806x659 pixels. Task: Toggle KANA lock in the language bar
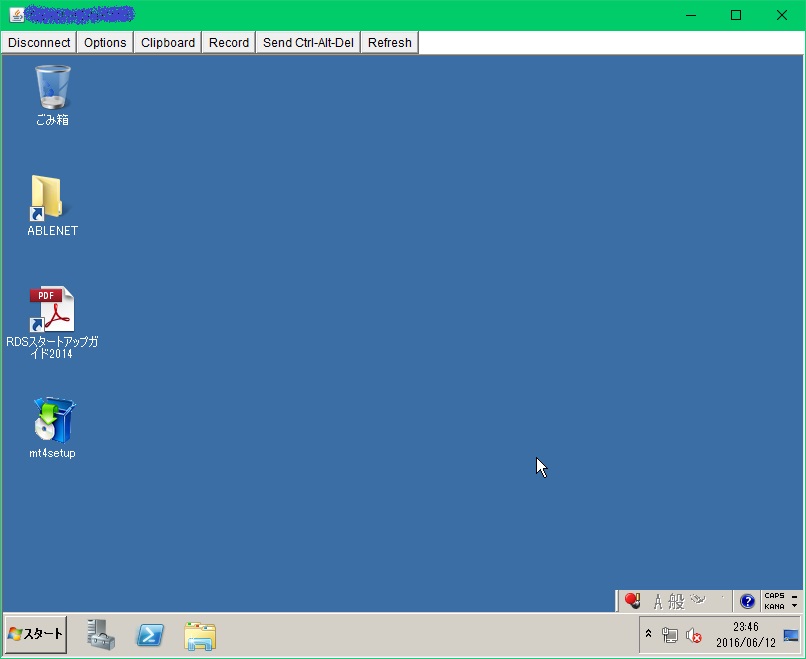[774, 606]
